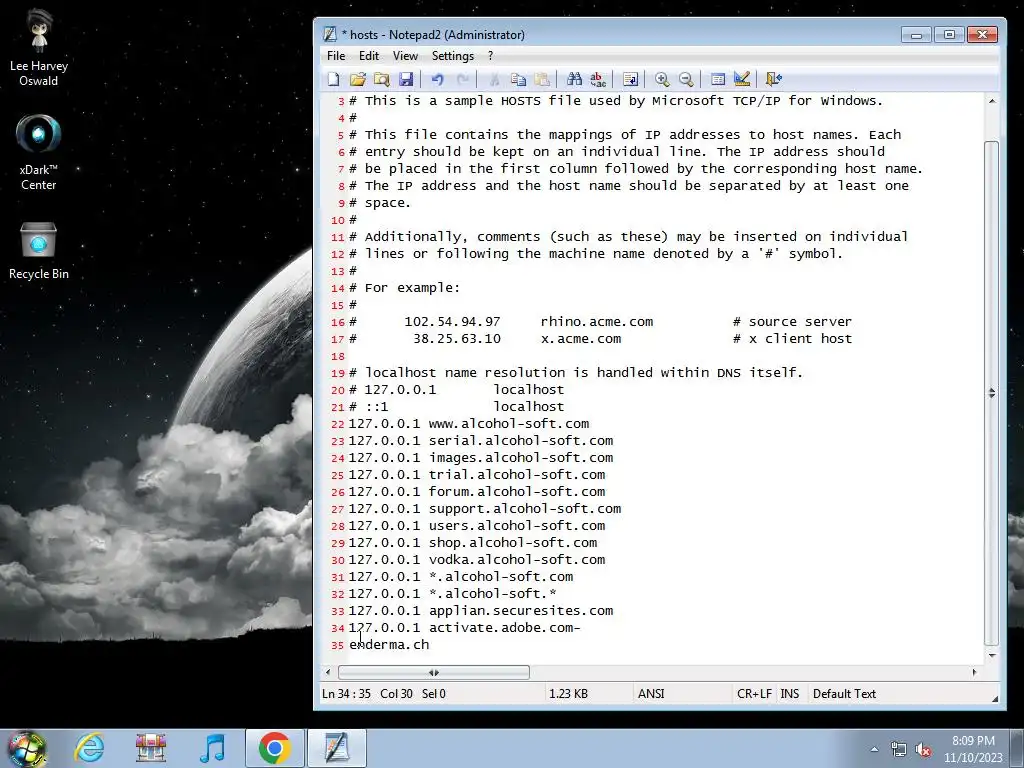
Task: Click the activate.adobe.com- line
Action: [x=464, y=628]
